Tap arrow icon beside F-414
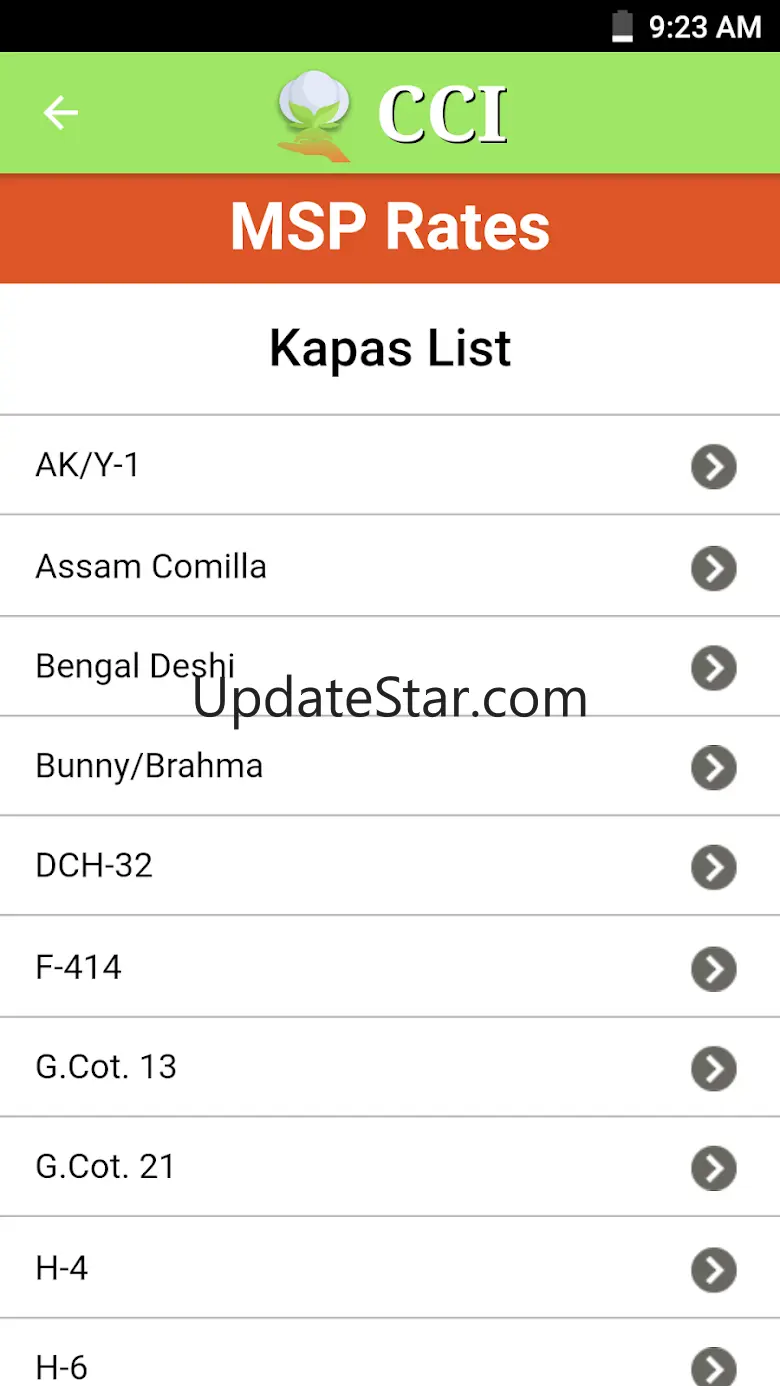The image size is (780, 1386). pos(714,969)
